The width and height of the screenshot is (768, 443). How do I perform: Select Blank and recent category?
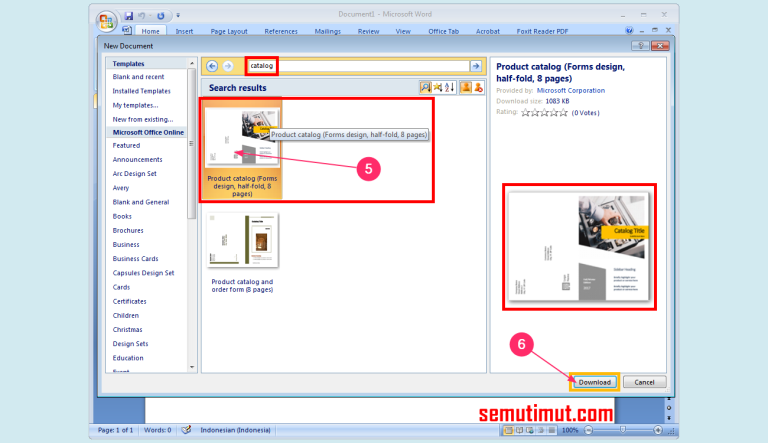(138, 77)
